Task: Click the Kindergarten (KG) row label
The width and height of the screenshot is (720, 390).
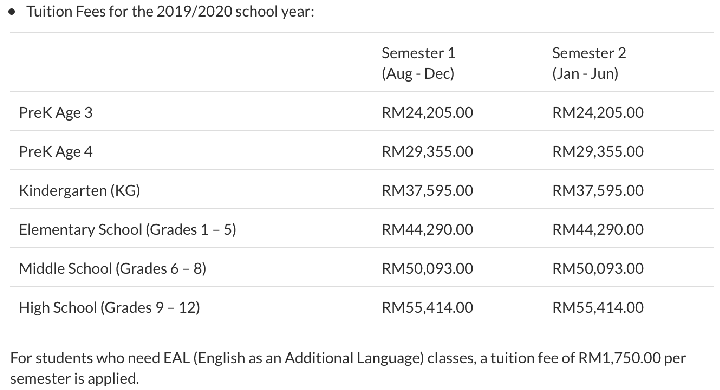Action: (x=79, y=191)
